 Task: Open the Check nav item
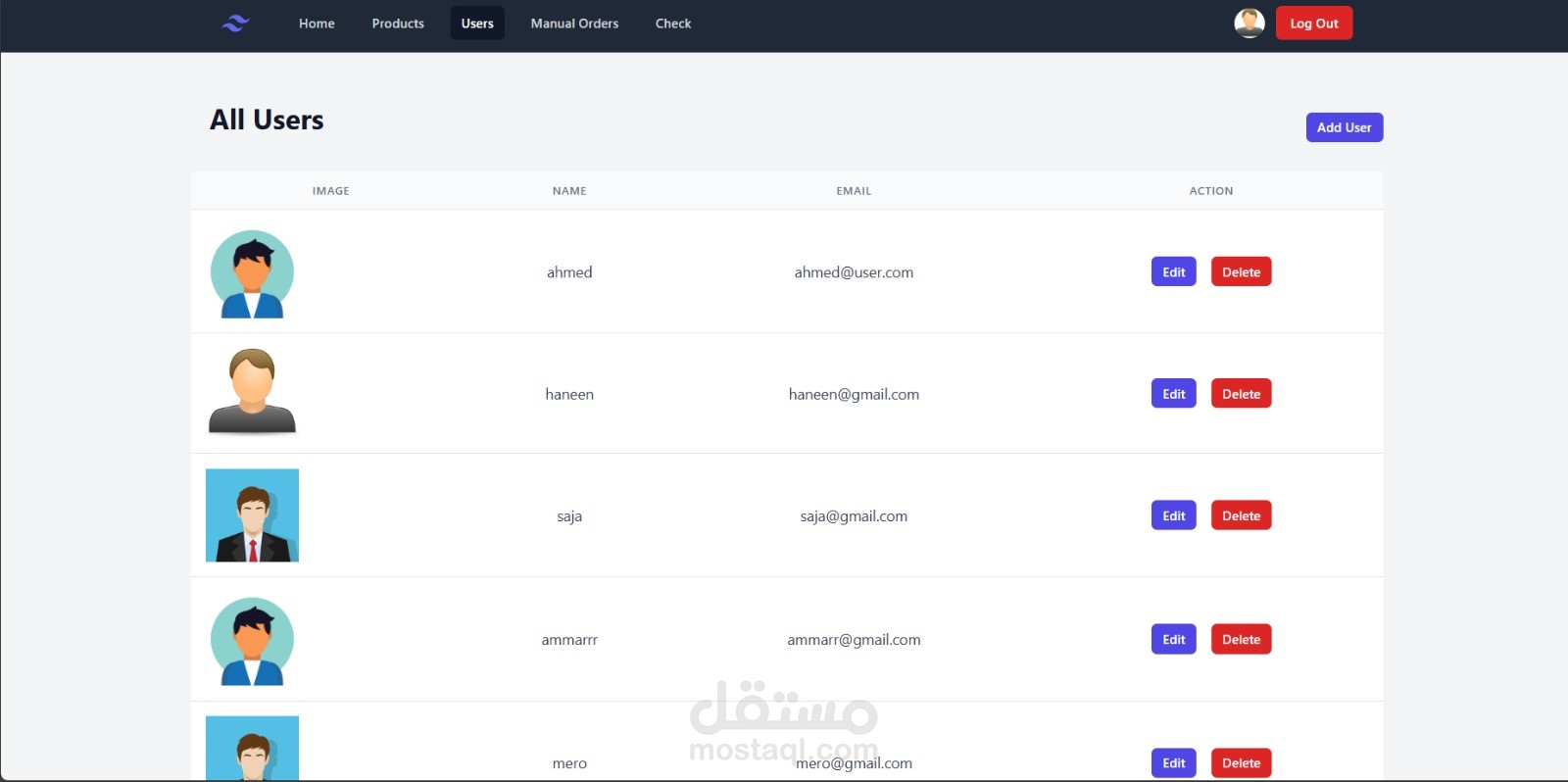(x=673, y=24)
